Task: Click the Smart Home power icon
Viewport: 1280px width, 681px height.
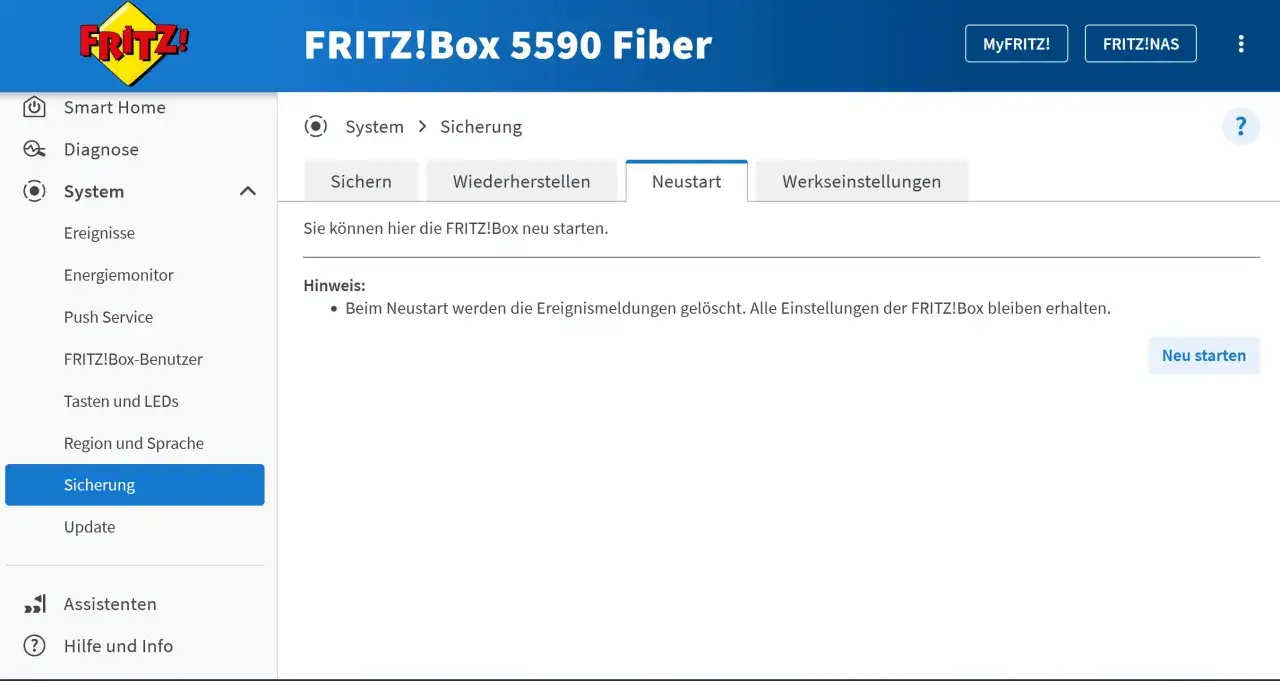Action: pos(34,107)
